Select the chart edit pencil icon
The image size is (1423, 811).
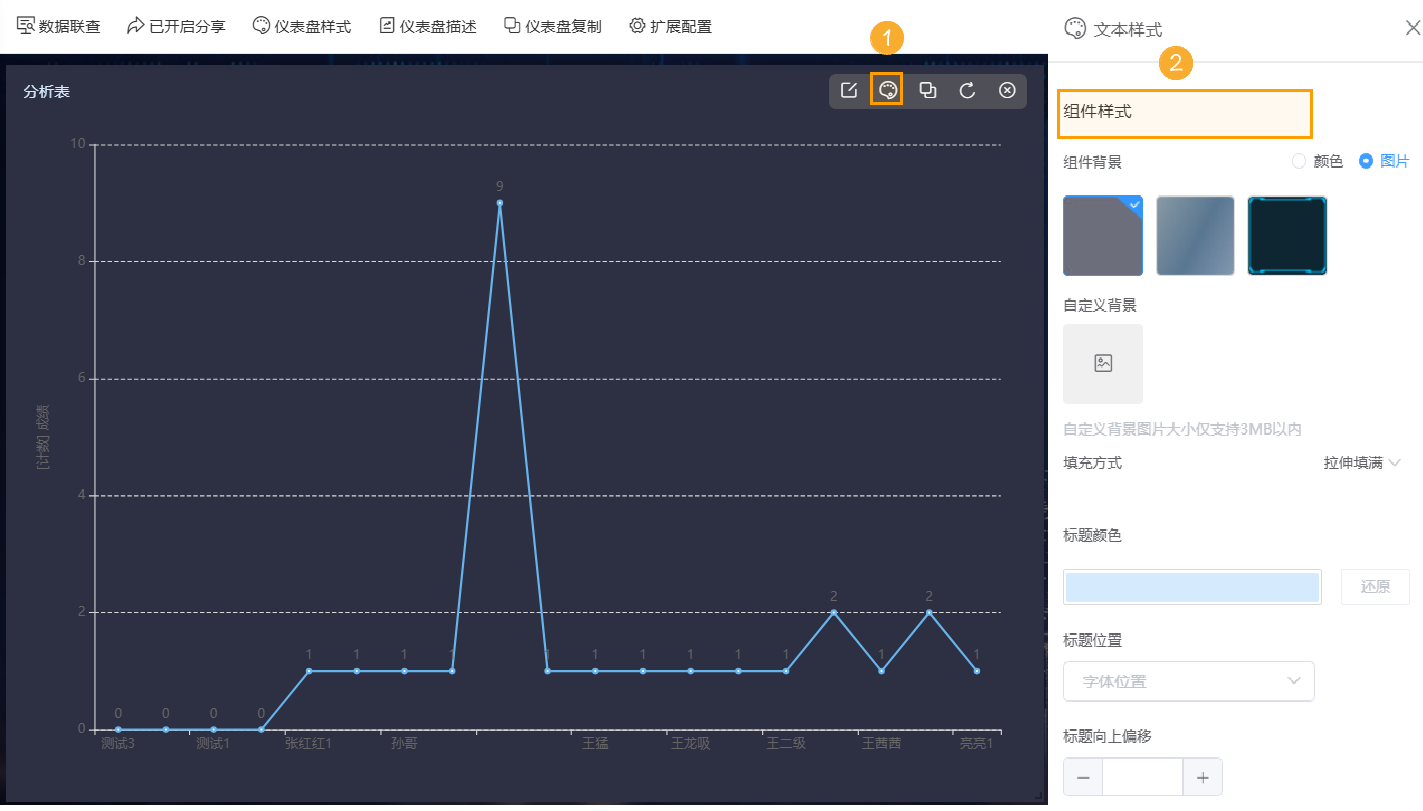848,90
